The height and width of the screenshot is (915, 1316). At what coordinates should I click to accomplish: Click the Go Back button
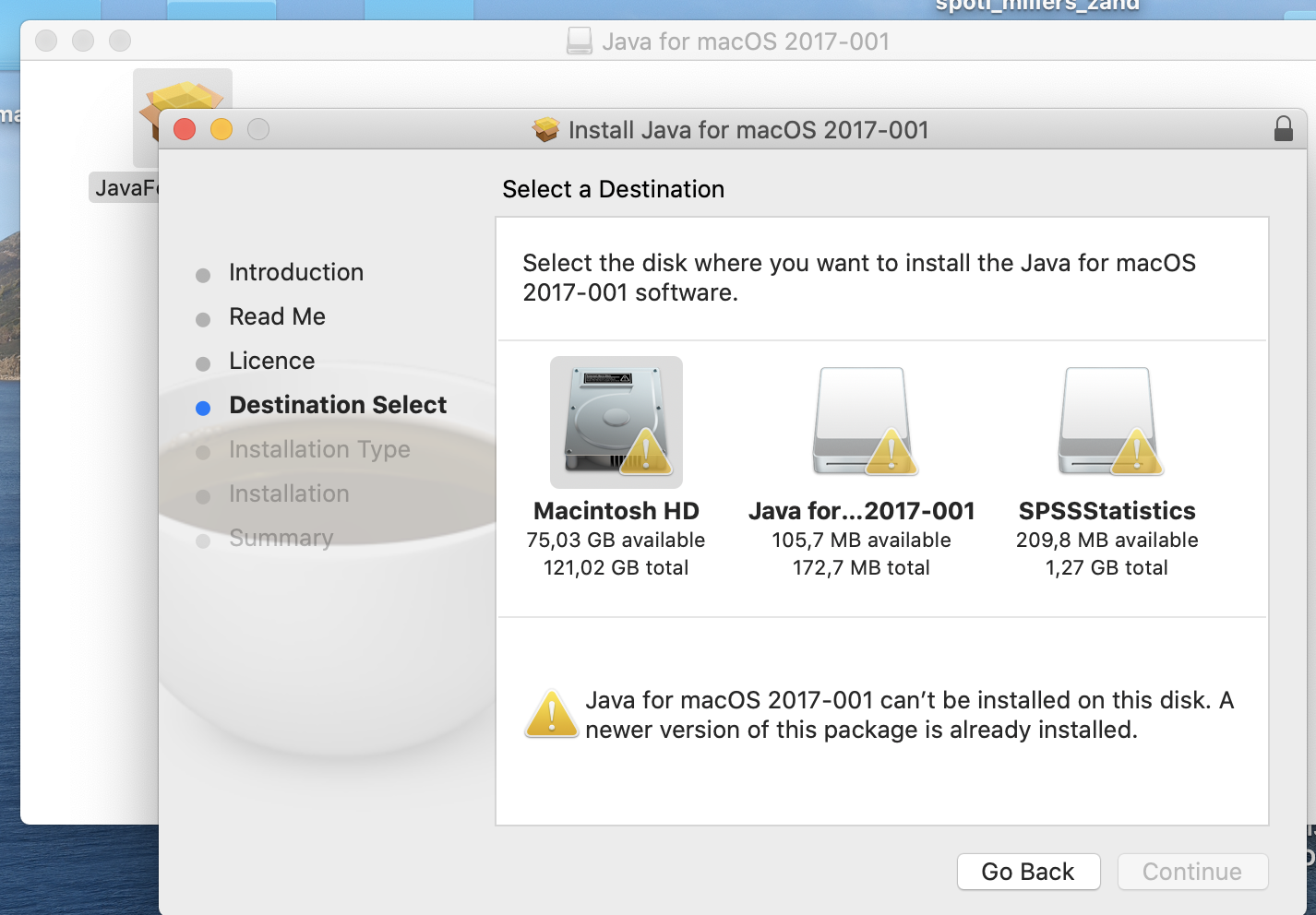tap(1028, 872)
